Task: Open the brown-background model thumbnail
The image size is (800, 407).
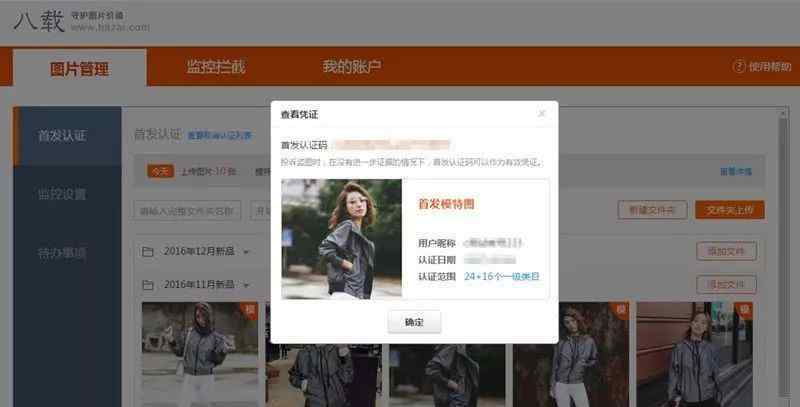Action: click(571, 354)
